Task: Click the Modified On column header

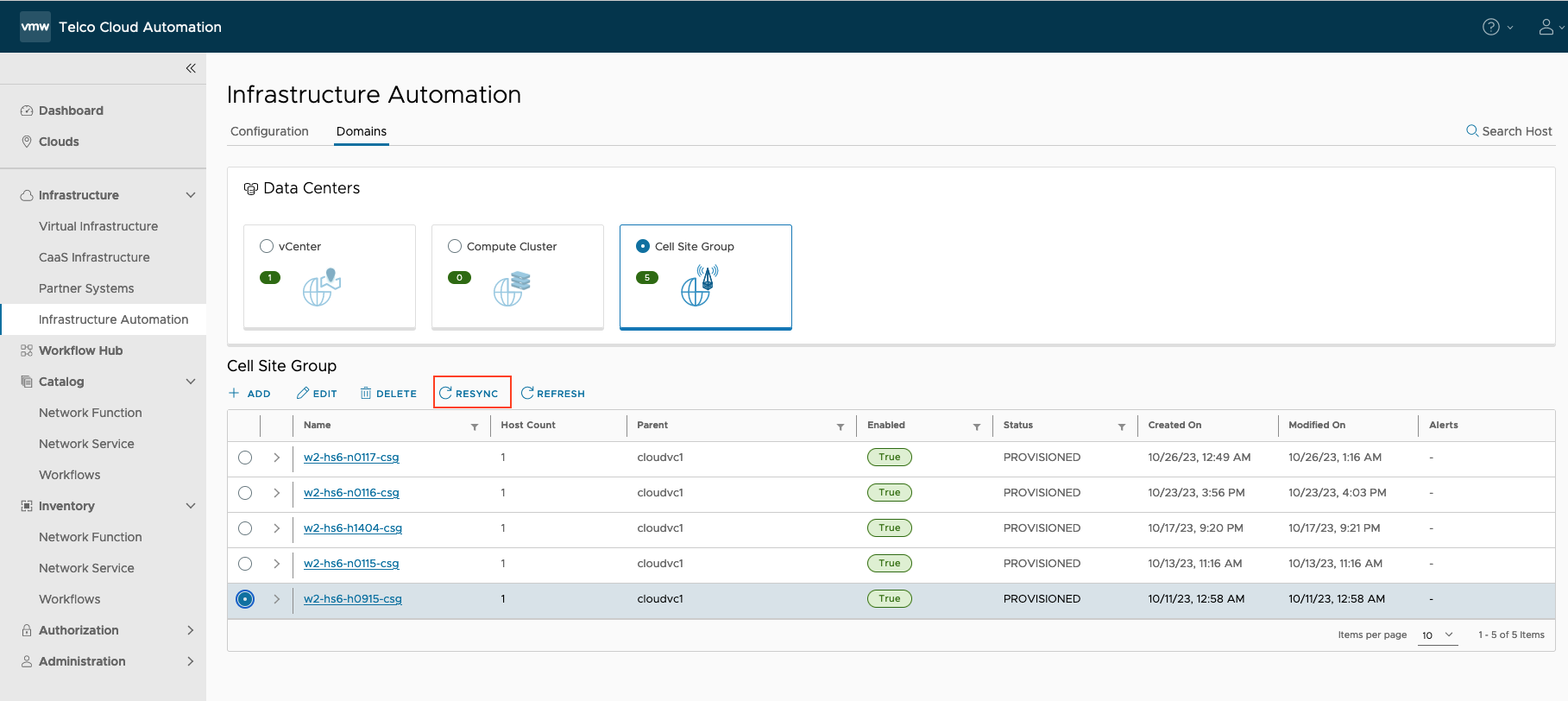Action: 1317,425
